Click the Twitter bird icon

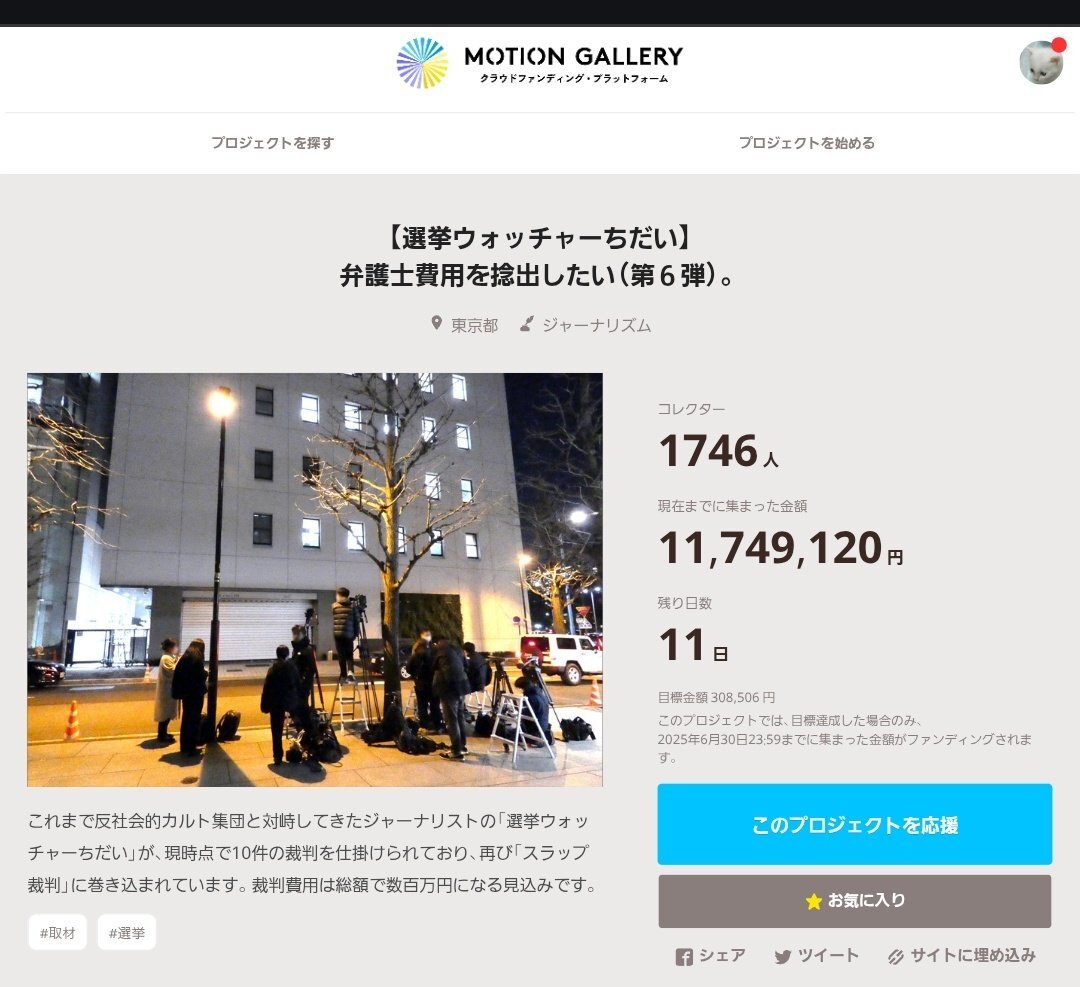tap(782, 957)
